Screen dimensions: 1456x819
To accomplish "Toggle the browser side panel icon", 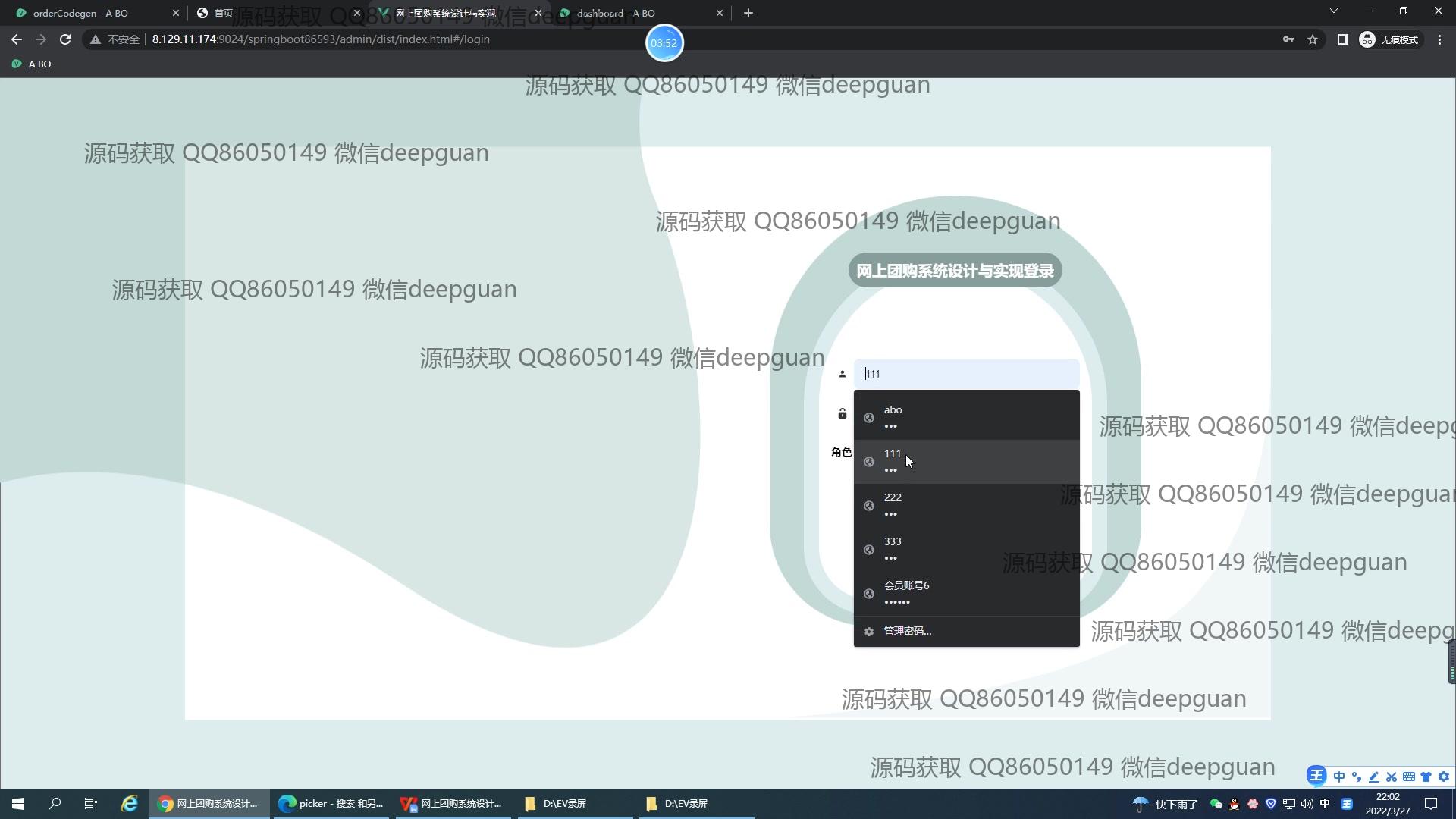I will (x=1342, y=39).
